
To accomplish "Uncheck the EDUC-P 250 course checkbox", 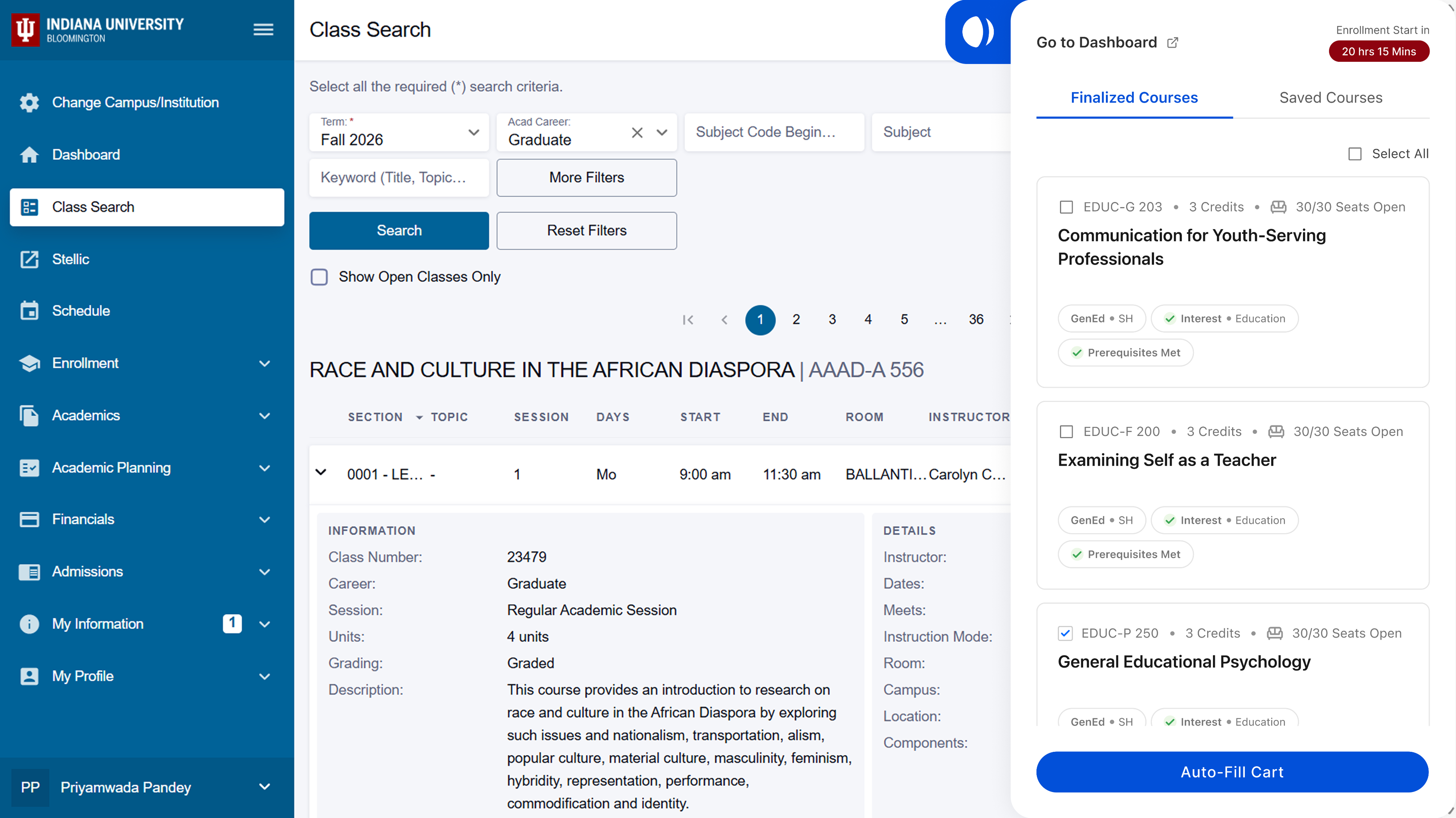I will point(1065,633).
